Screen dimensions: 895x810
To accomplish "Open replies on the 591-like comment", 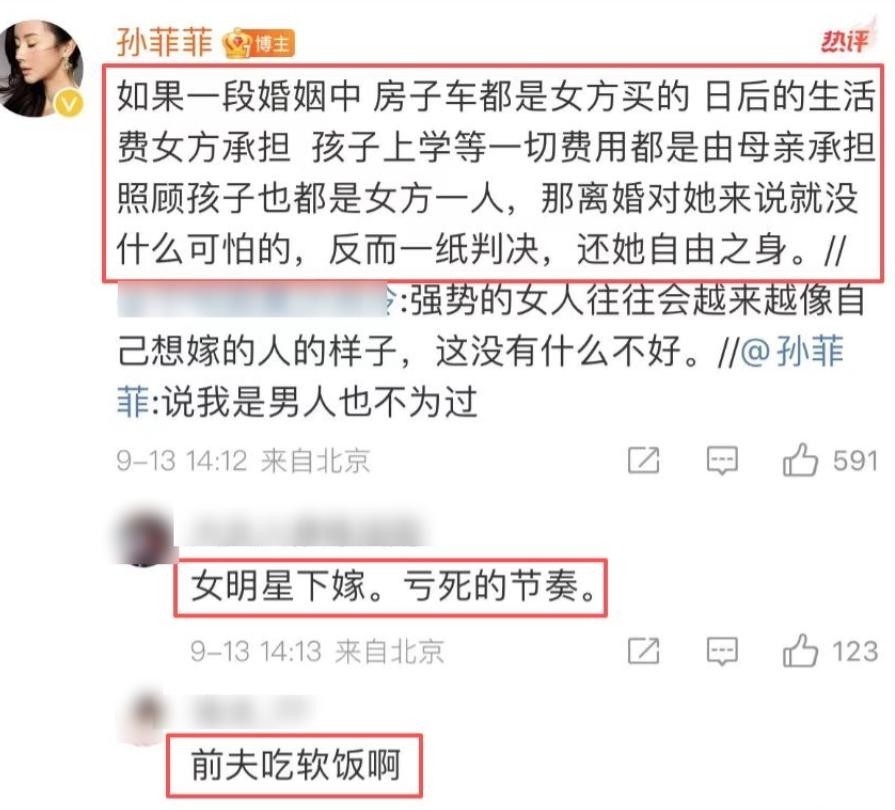I will pyautogui.click(x=722, y=460).
